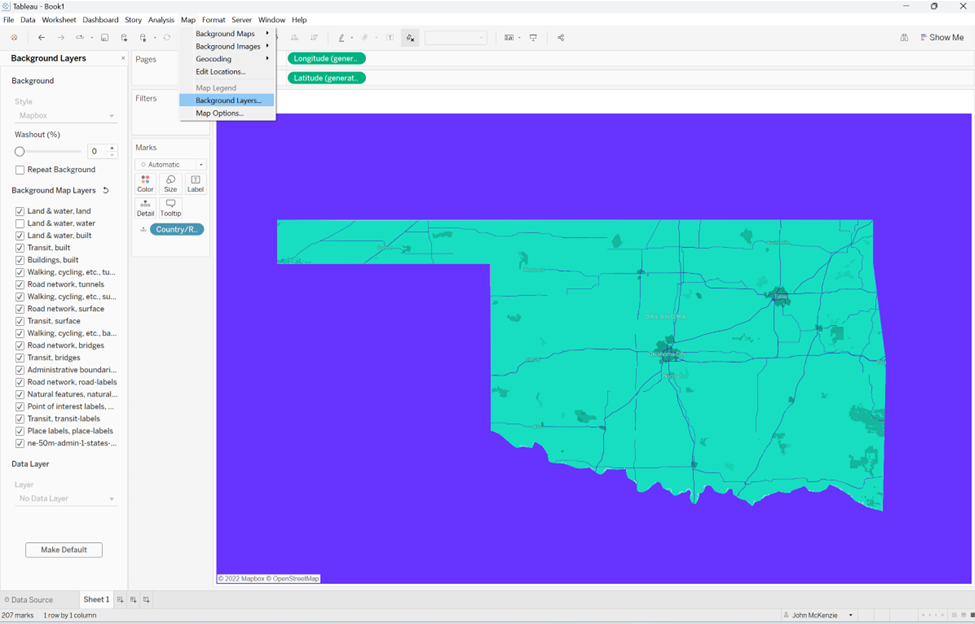Screen dimensions: 975x624
Task: Open Show Me panel
Action: click(942, 38)
